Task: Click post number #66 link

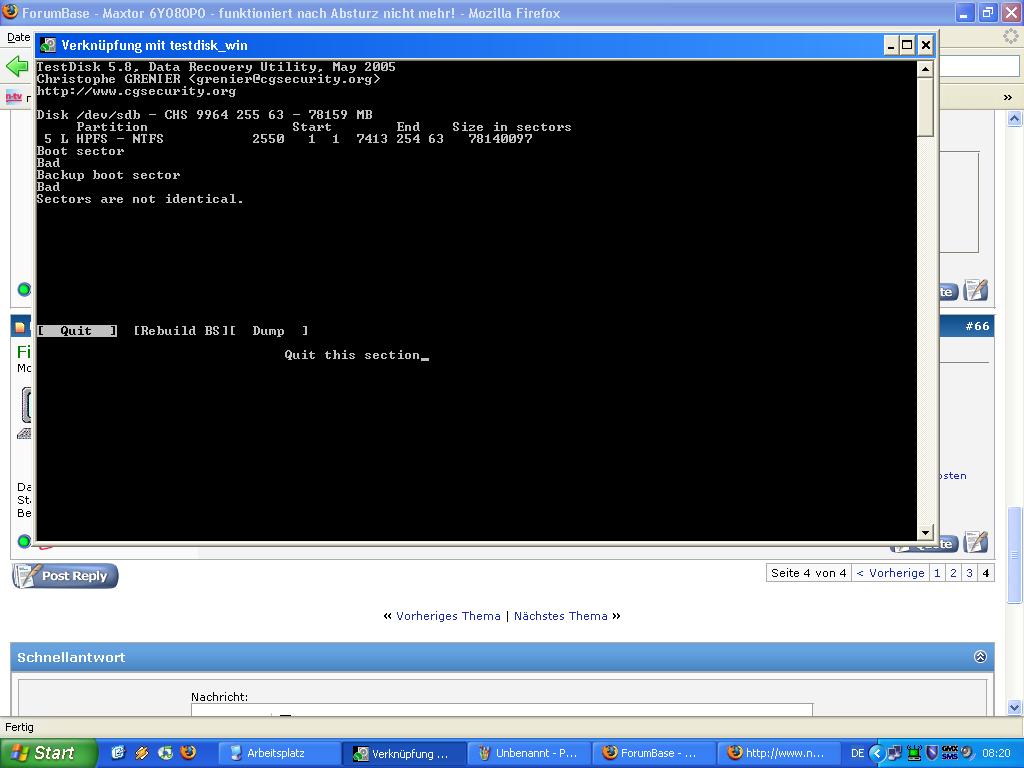Action: click(977, 326)
